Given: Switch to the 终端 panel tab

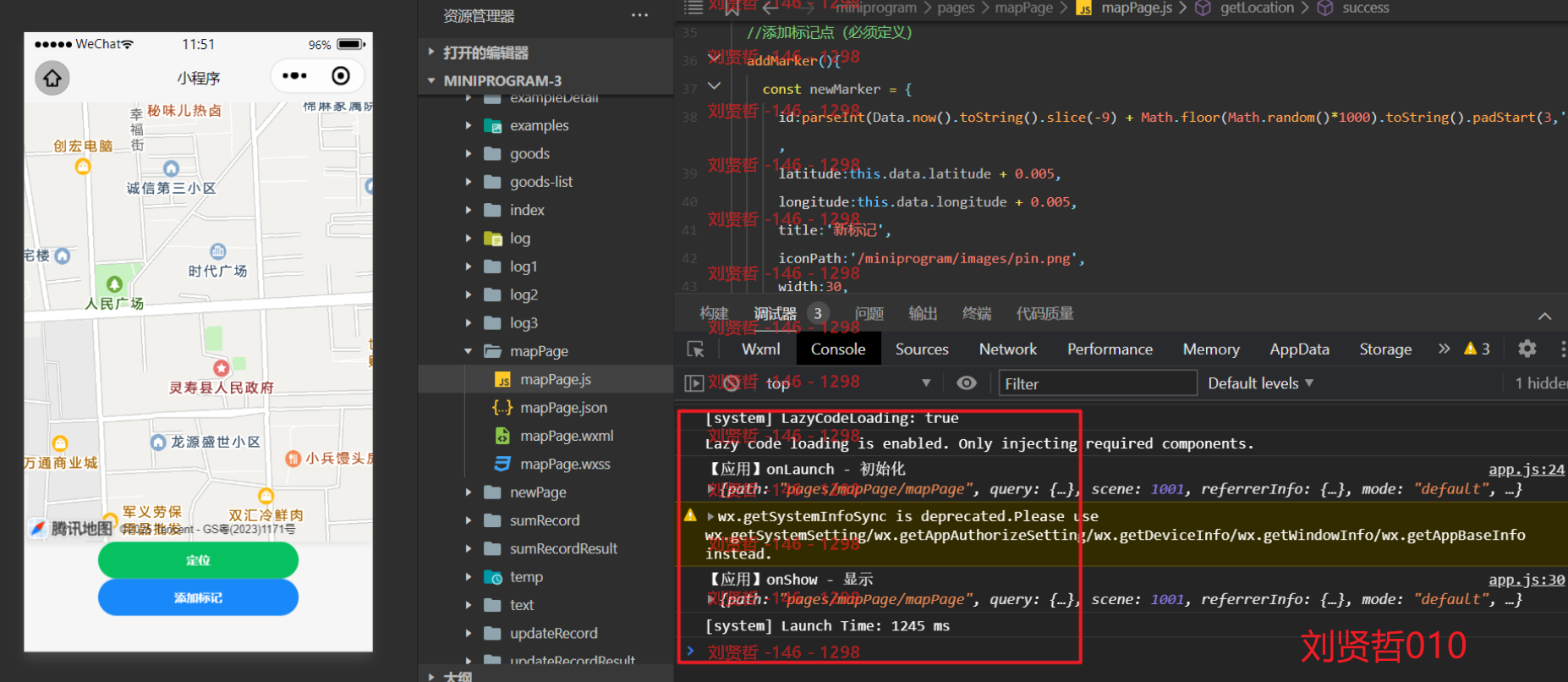Looking at the screenshot, I should point(977,314).
